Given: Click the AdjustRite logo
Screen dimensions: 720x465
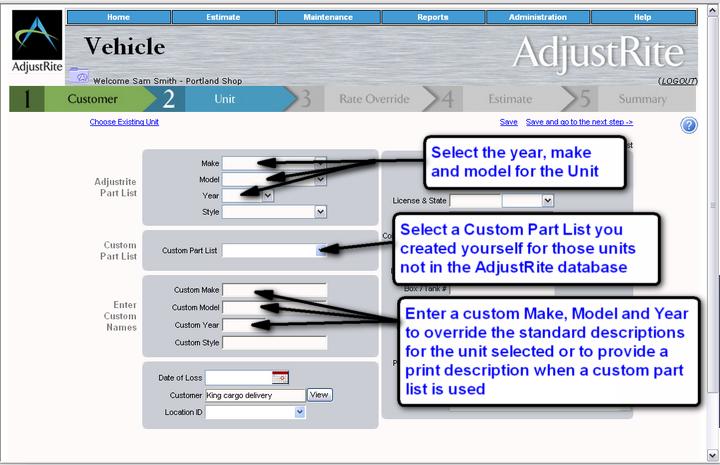Looking at the screenshot, I should tap(37, 42).
